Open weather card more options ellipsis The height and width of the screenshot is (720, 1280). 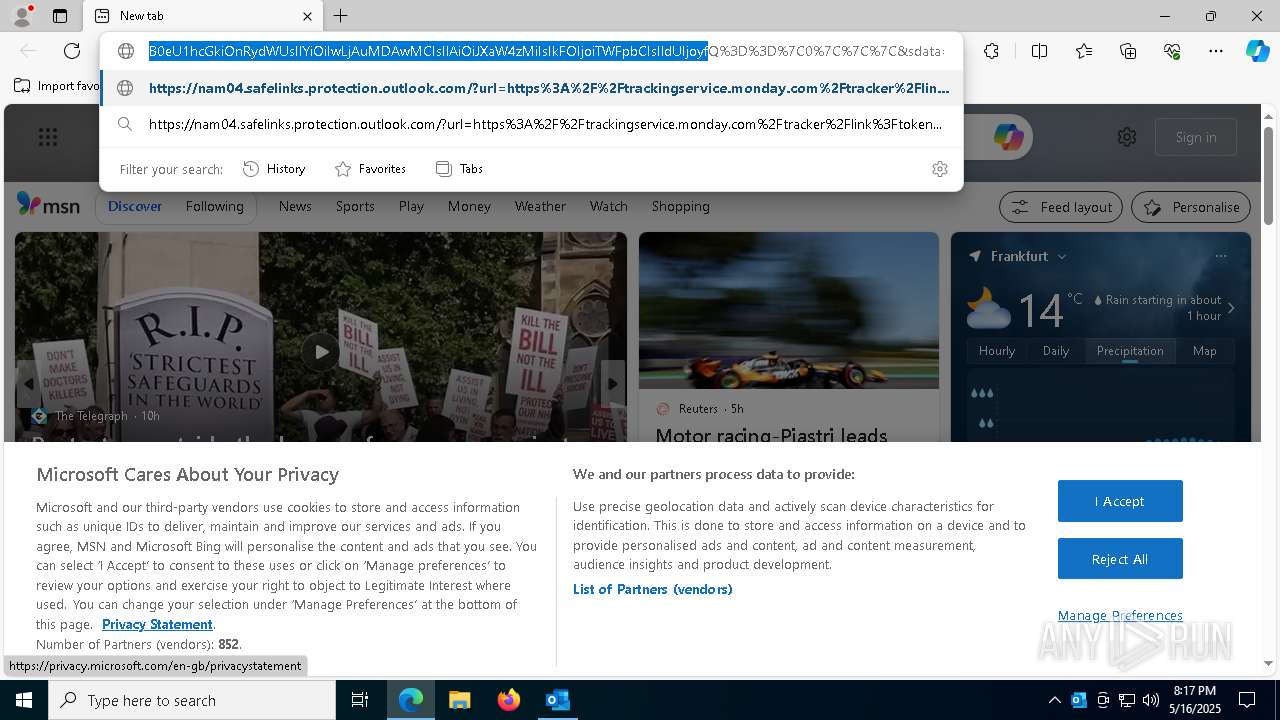pyautogui.click(x=1221, y=256)
